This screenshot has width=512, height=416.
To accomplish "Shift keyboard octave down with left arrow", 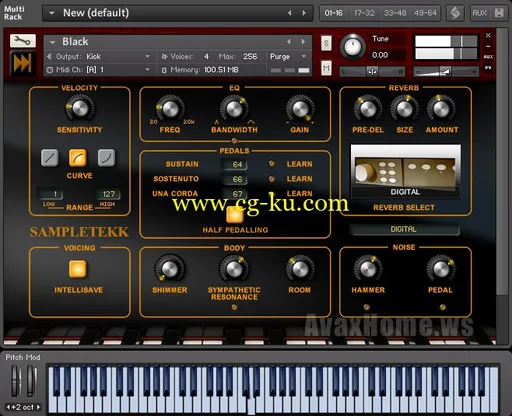I will tap(8, 407).
